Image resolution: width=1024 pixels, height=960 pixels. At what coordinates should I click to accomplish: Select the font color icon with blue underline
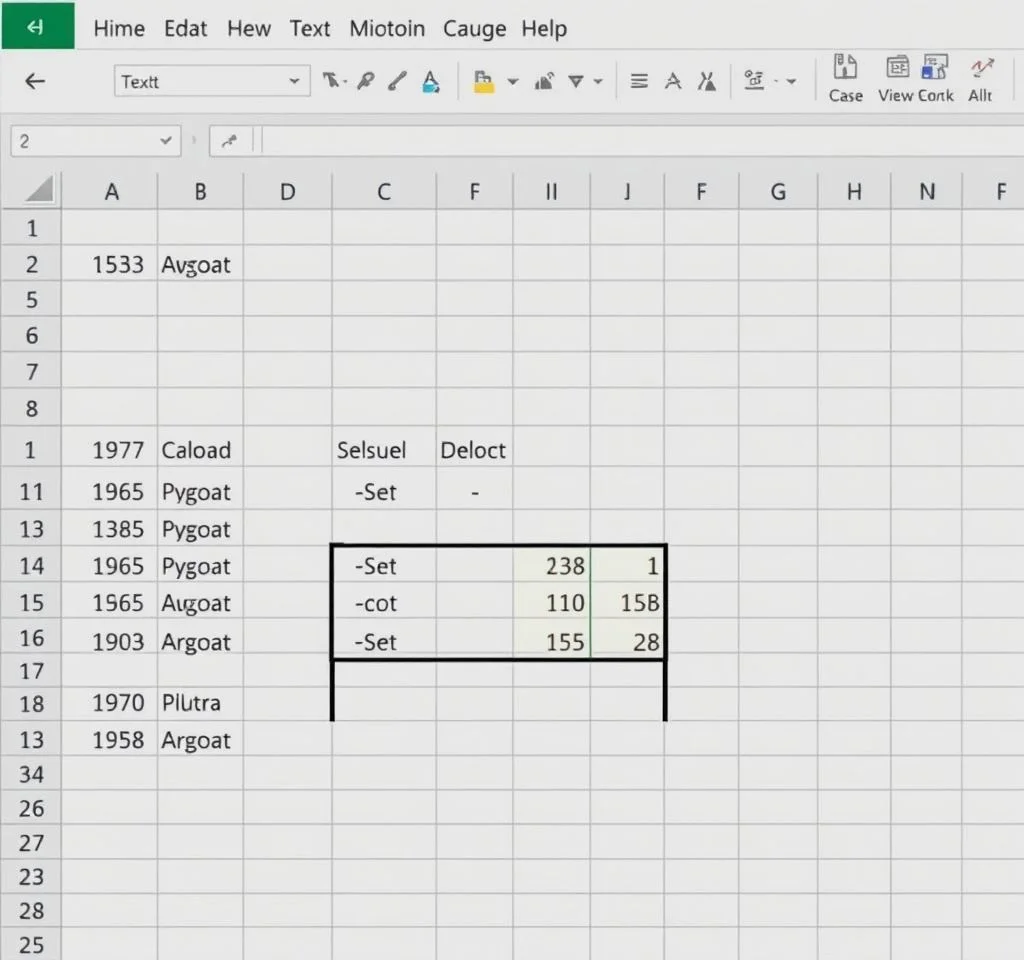point(430,81)
